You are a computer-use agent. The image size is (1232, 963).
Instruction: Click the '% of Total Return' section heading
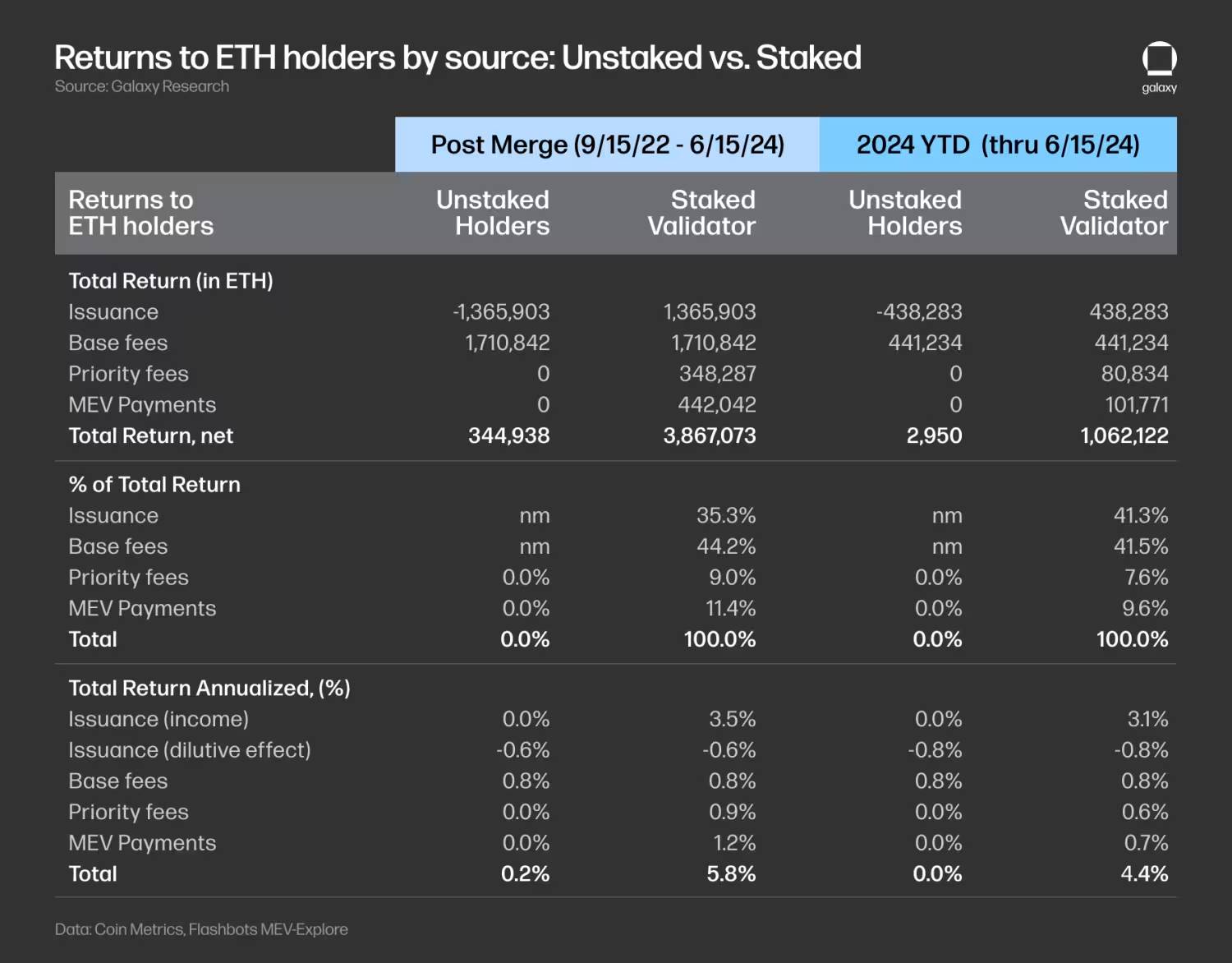[154, 485]
